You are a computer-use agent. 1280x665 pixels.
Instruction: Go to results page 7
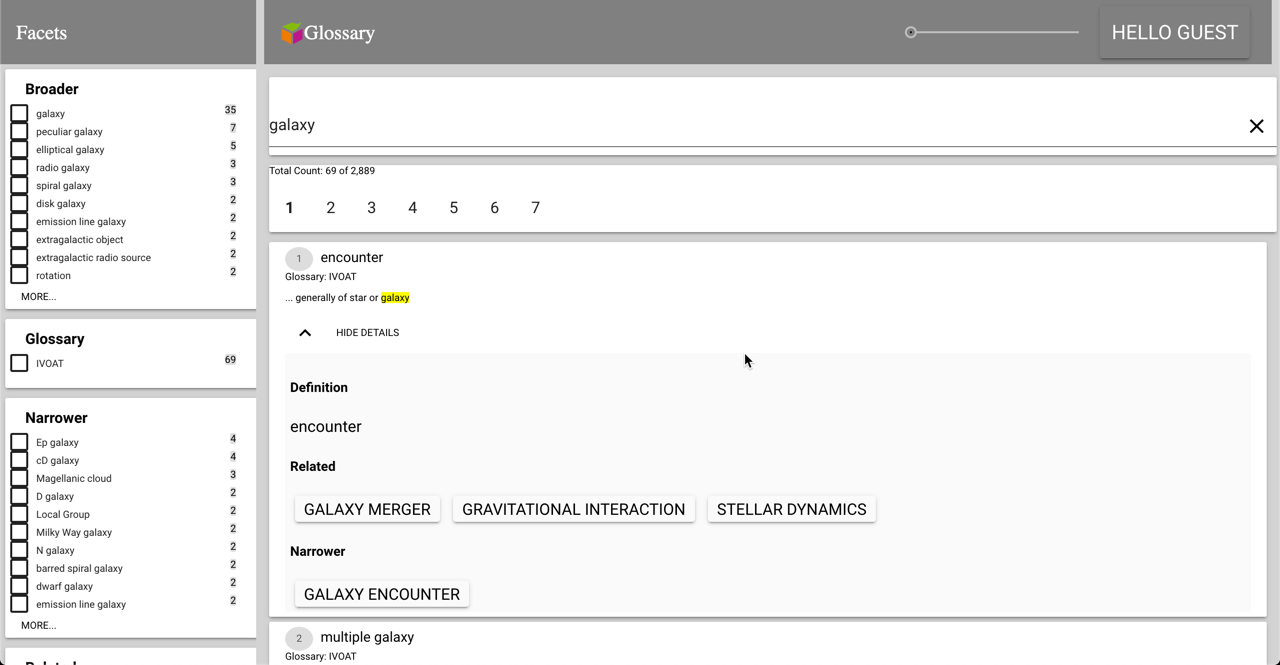tap(535, 208)
